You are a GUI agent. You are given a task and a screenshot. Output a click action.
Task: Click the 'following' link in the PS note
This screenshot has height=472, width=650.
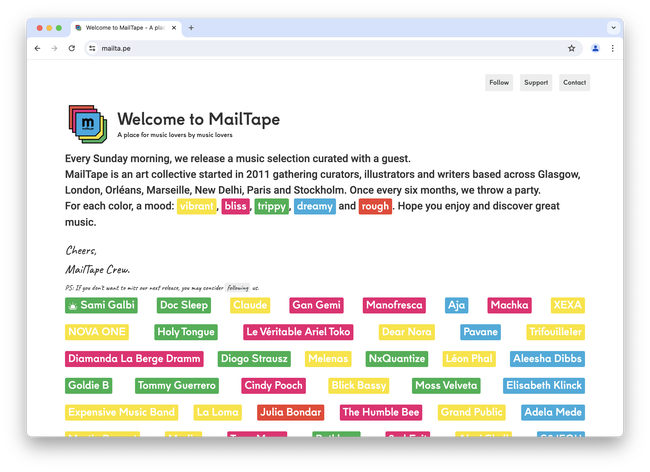pyautogui.click(x=238, y=288)
